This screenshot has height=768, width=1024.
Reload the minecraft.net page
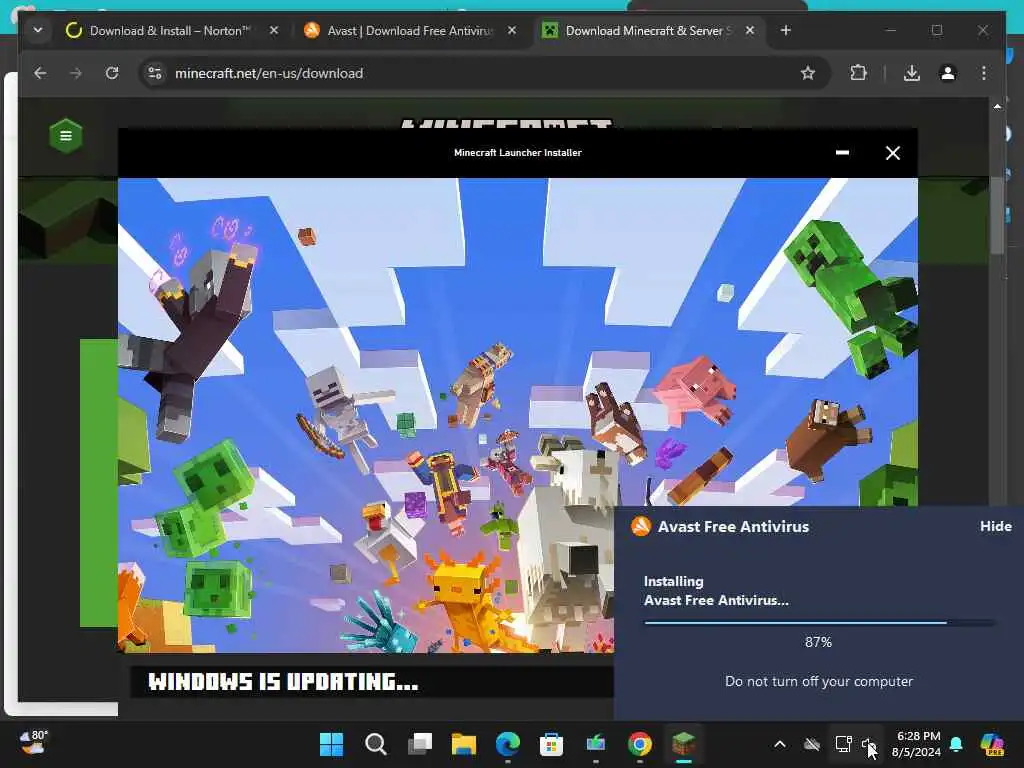112,73
